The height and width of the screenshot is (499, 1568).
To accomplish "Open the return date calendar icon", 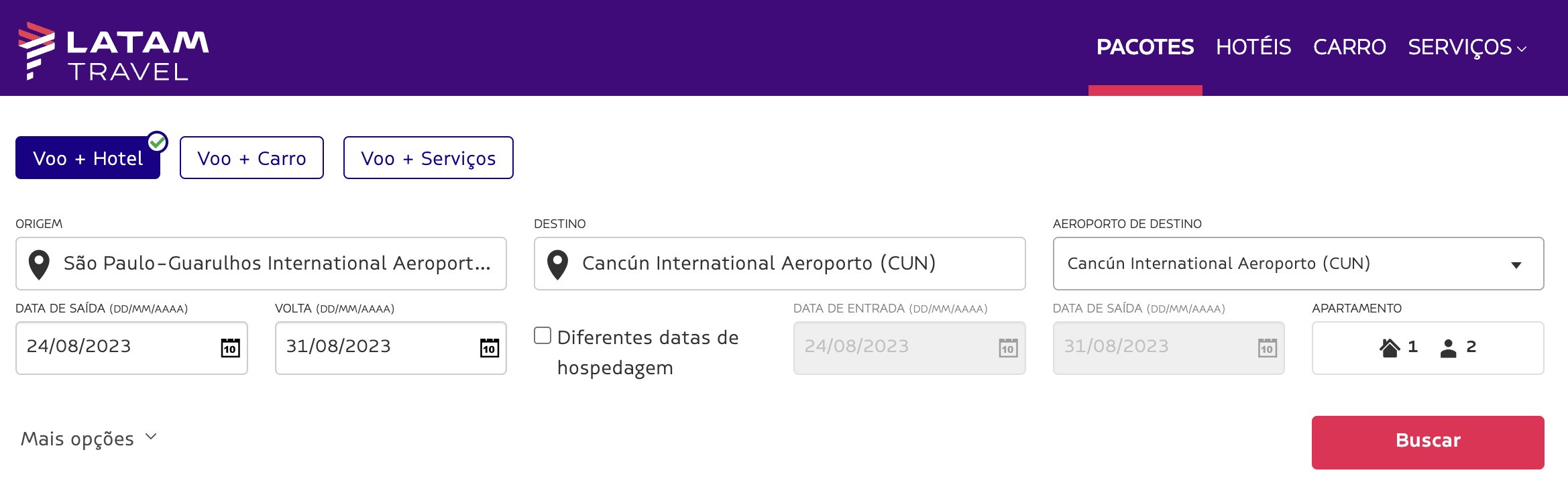I will pos(490,347).
